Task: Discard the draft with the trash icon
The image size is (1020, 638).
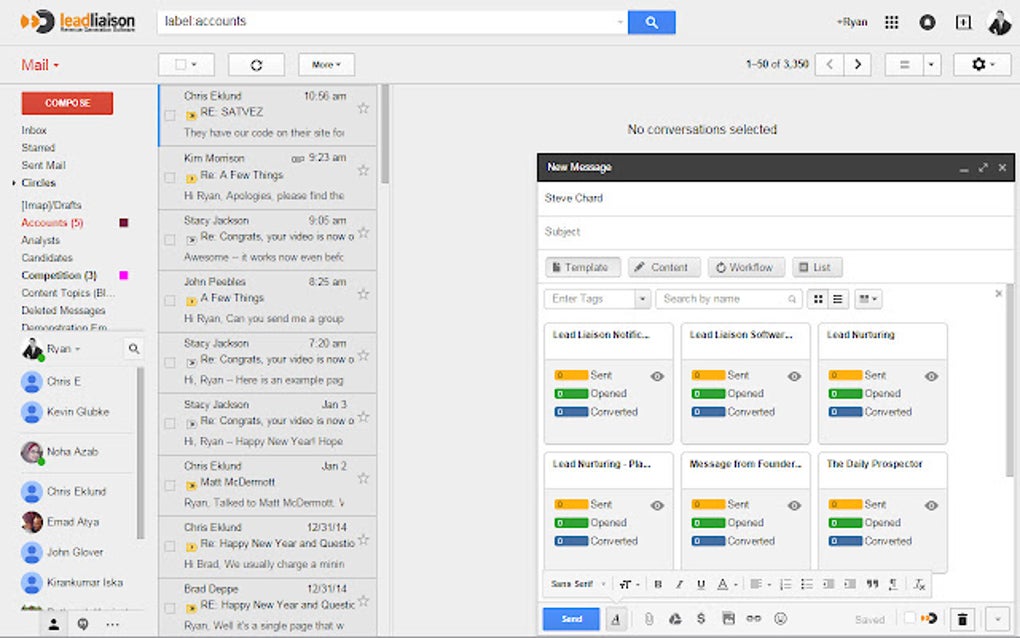Action: 962,618
